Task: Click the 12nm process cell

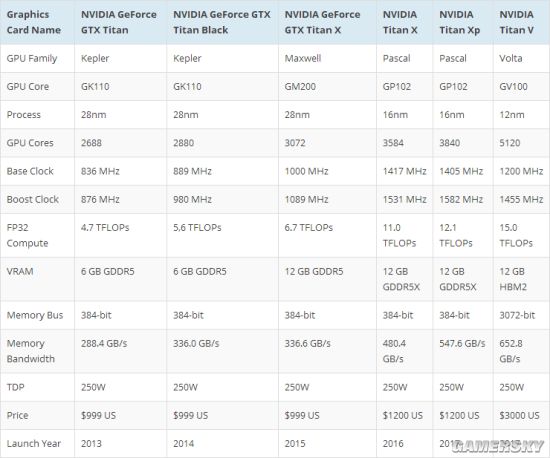Action: pyautogui.click(x=512, y=115)
